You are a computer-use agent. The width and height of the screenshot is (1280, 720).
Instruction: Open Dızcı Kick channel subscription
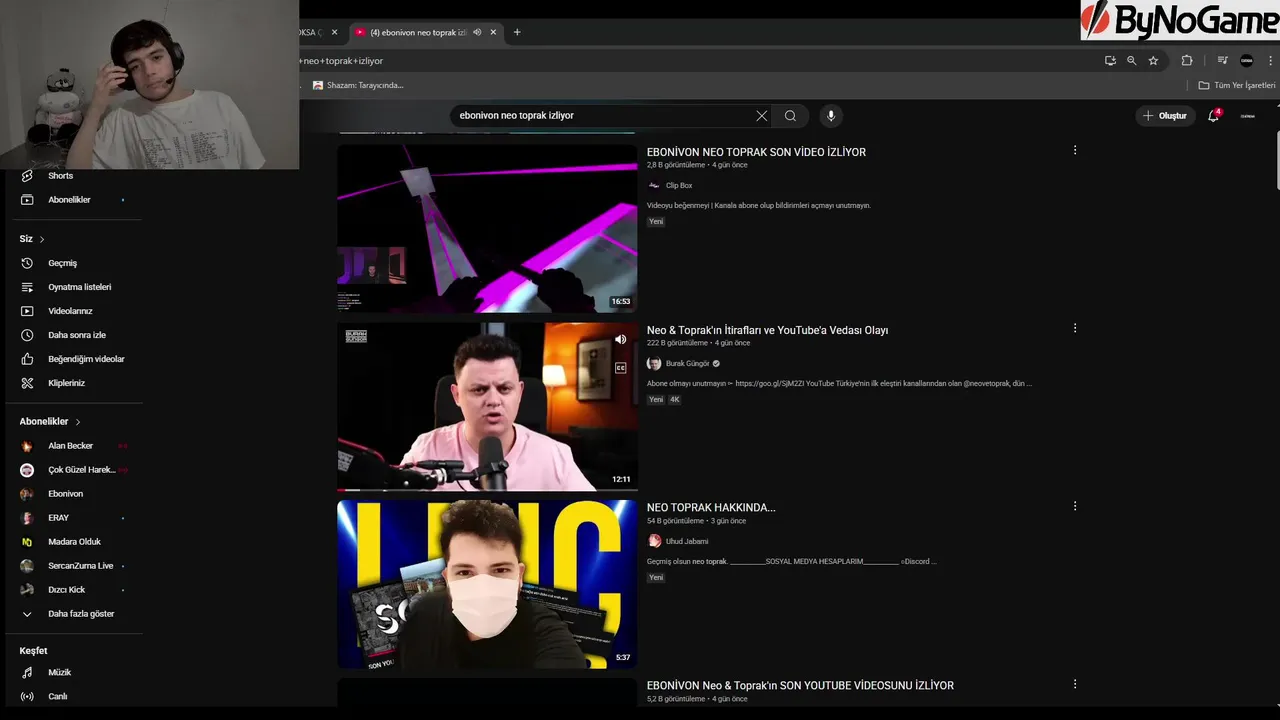pos(66,590)
